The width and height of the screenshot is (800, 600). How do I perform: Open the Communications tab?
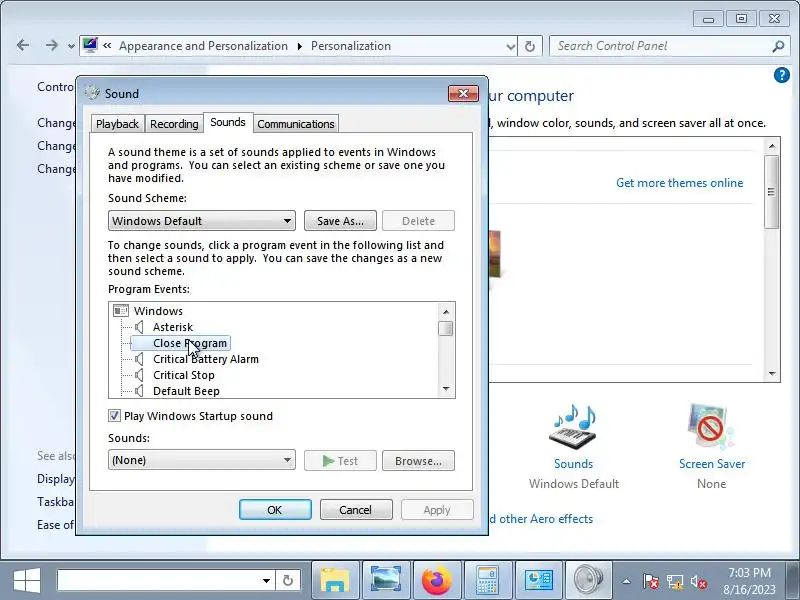[x=296, y=124]
